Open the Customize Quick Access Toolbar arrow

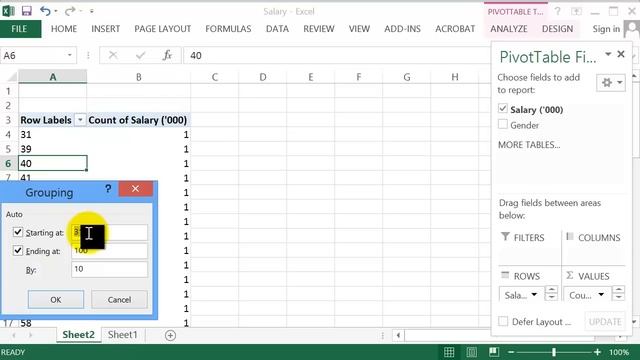click(92, 11)
